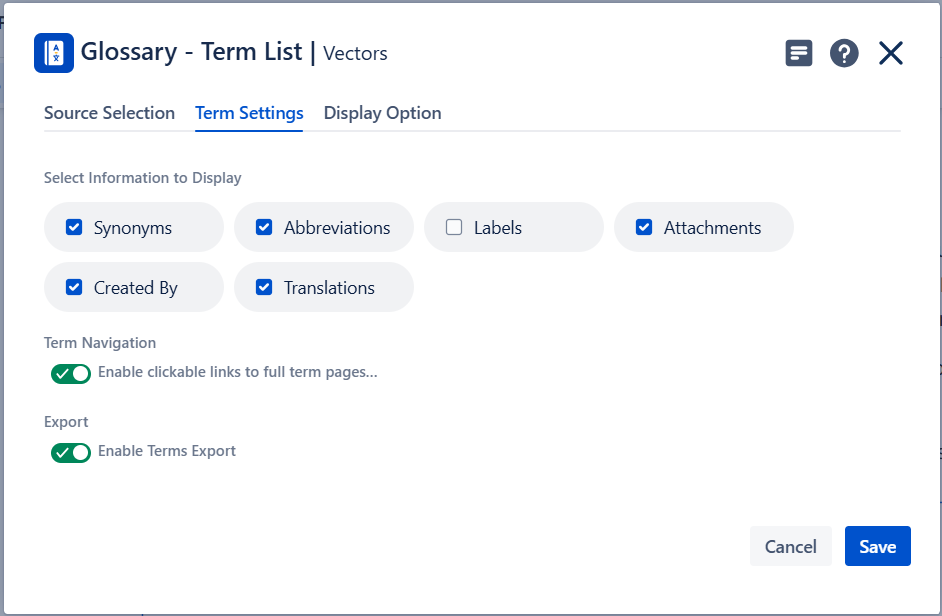This screenshot has width=942, height=616.
Task: Click the Vectors subtitle in header
Action: click(x=355, y=54)
